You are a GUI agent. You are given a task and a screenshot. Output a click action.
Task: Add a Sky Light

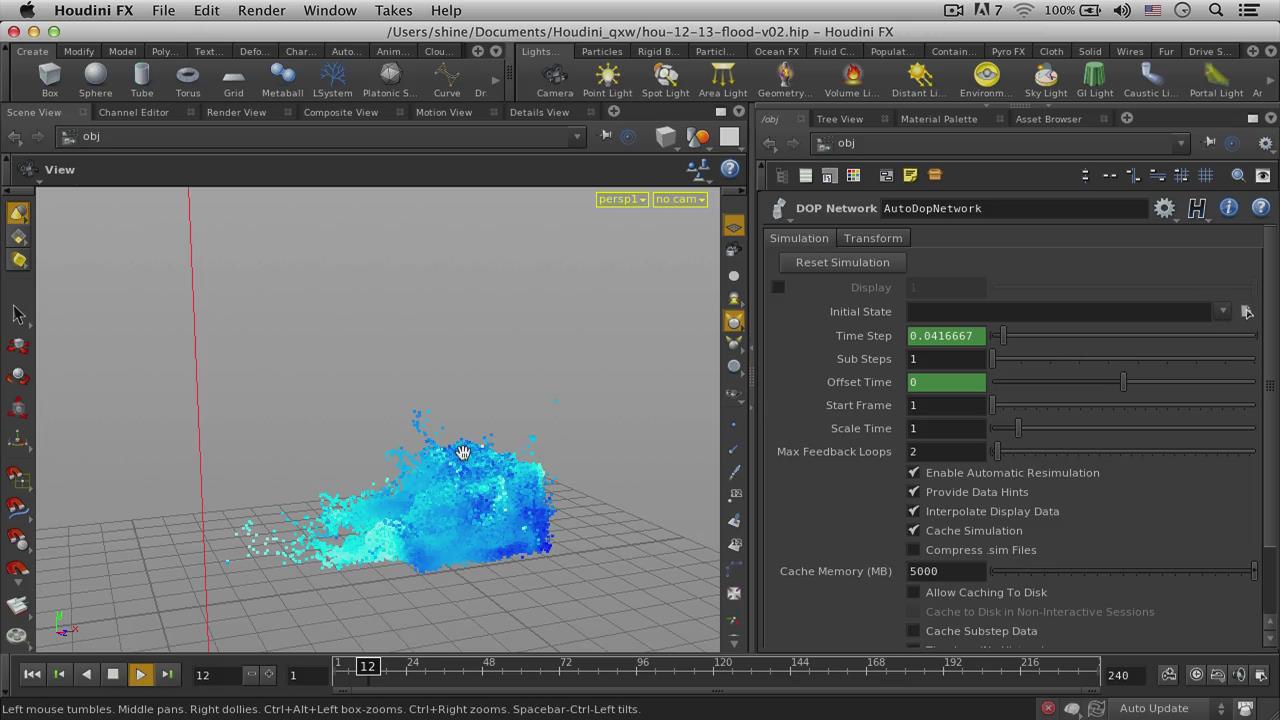click(x=1045, y=79)
